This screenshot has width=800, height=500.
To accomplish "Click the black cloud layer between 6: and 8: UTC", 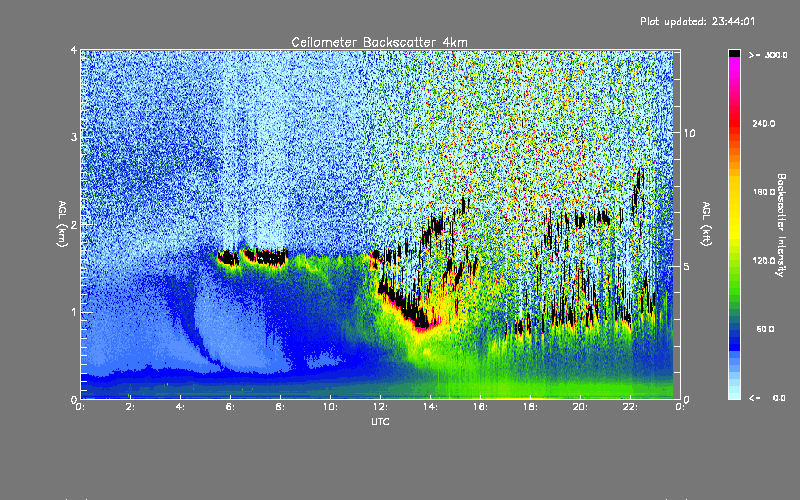I will click(265, 256).
